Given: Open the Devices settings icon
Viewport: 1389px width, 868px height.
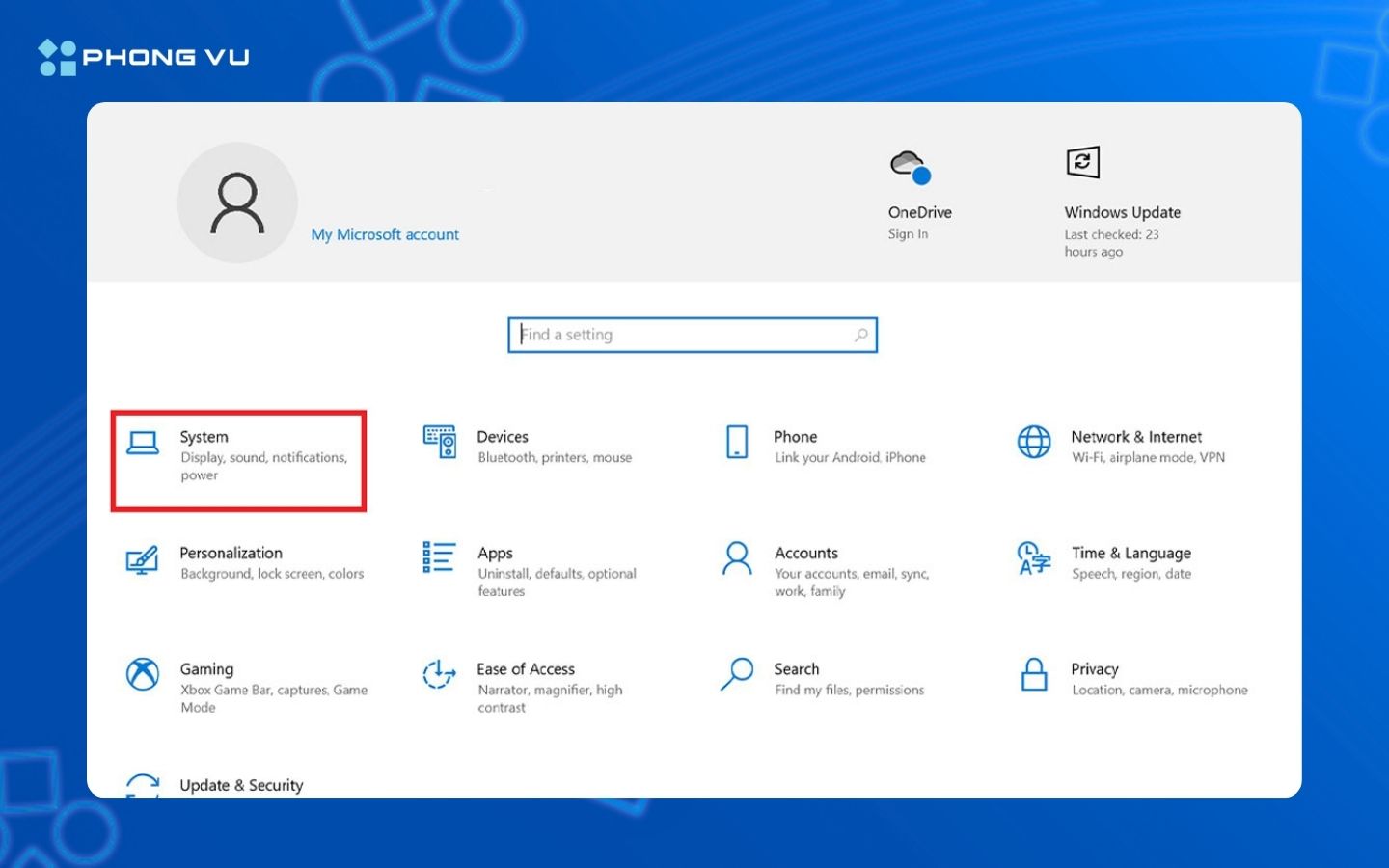Looking at the screenshot, I should [440, 442].
